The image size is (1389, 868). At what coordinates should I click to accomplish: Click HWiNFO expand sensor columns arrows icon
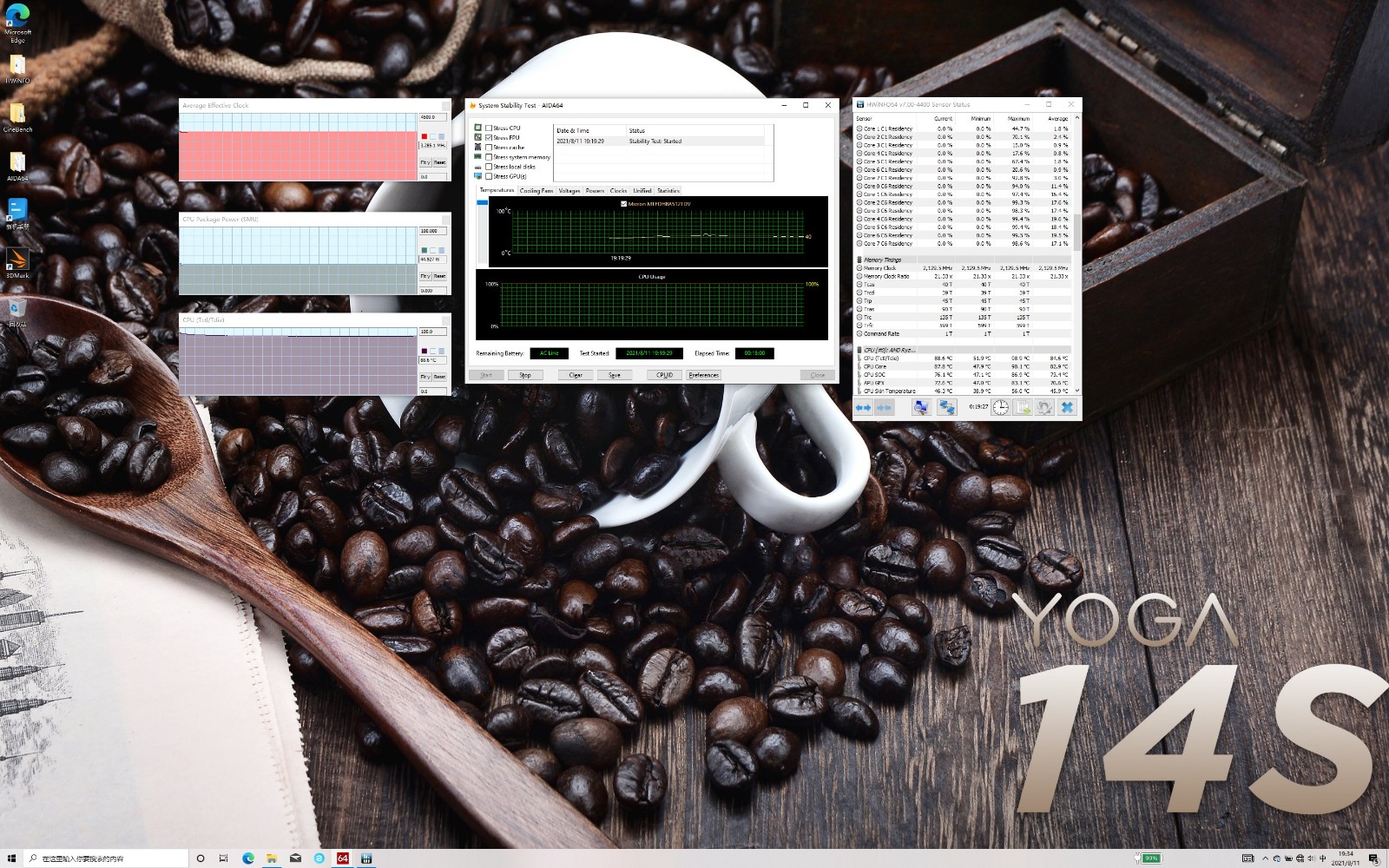[863, 407]
